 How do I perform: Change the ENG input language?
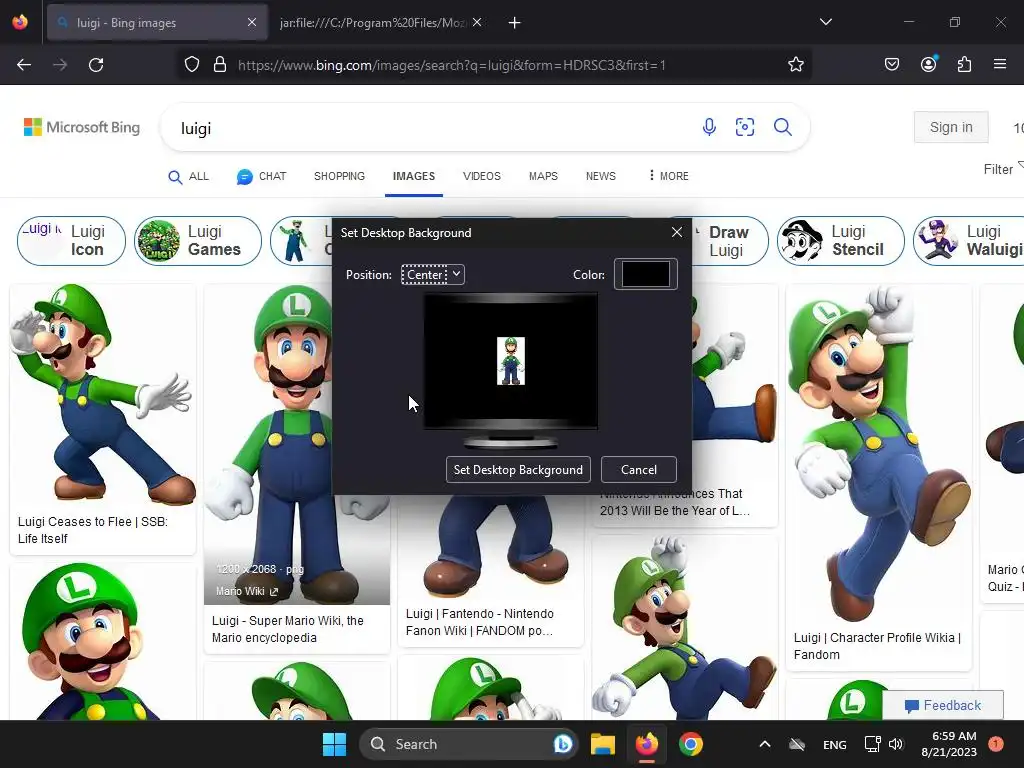pos(835,744)
